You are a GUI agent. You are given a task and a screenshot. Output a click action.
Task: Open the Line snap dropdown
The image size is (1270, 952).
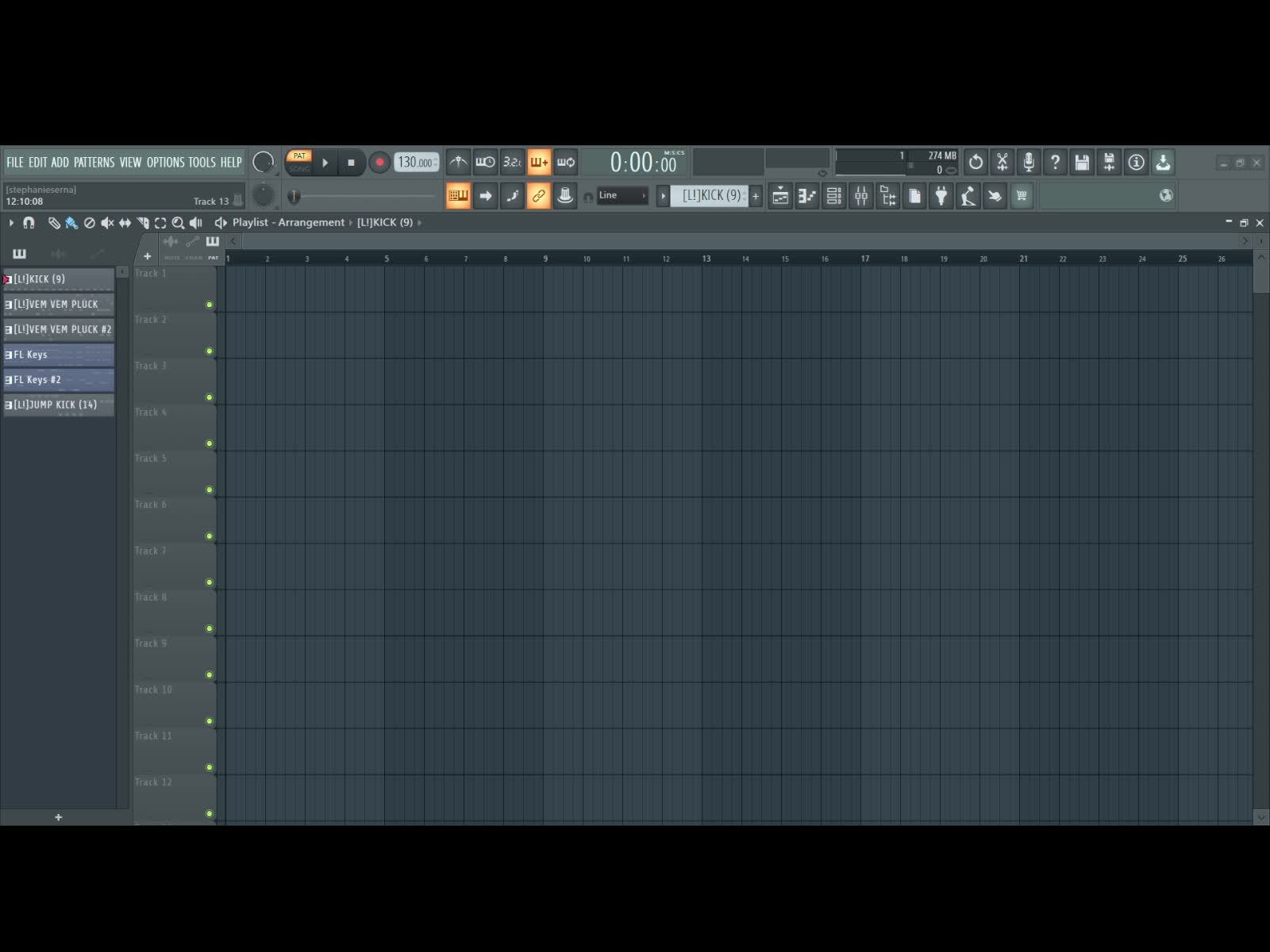click(622, 195)
